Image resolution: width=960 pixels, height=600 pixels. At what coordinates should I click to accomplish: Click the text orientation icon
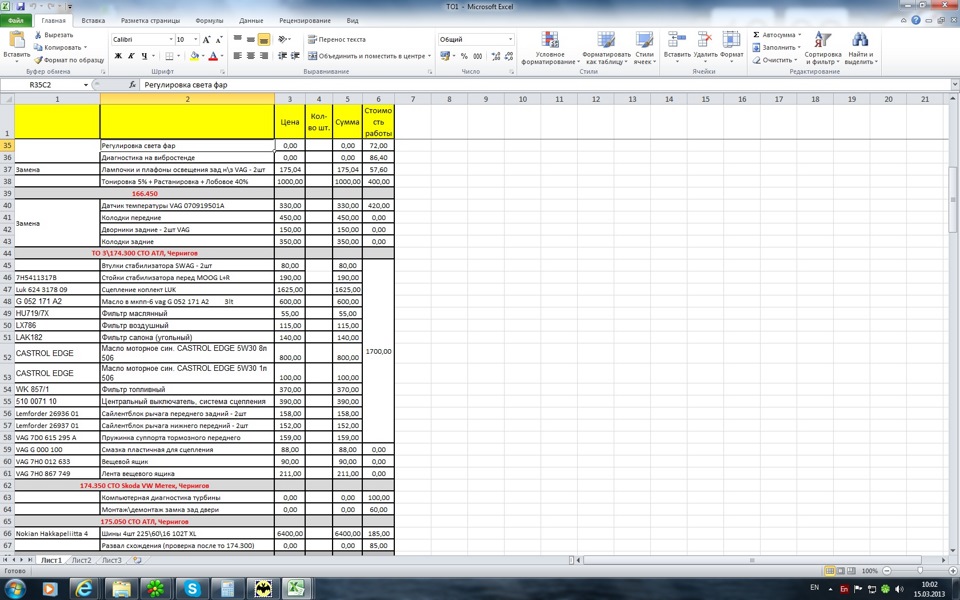(282, 39)
